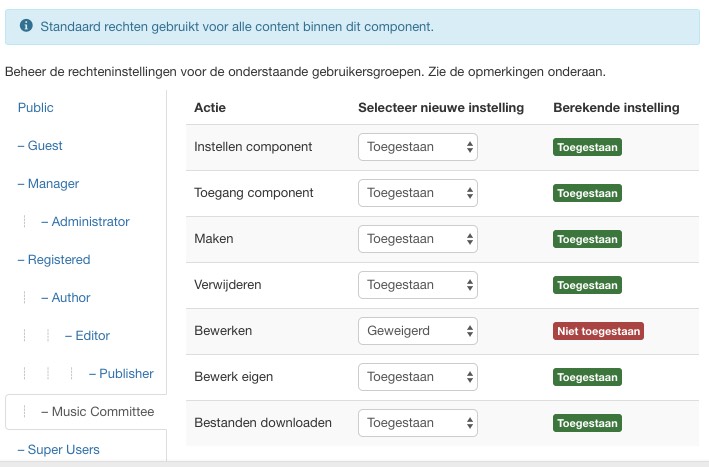Expand the Toegang component setting dropdown
This screenshot has width=709, height=467.
[x=417, y=193]
